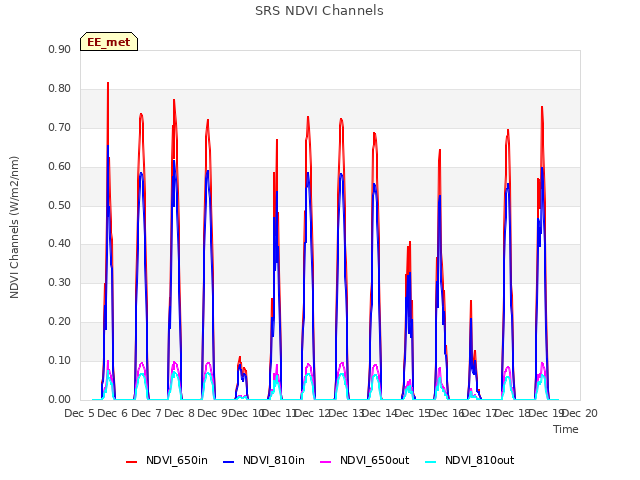The width and height of the screenshot is (640, 480).
Task: Click the Dec 8 x-axis tick label
Action: (x=179, y=413)
